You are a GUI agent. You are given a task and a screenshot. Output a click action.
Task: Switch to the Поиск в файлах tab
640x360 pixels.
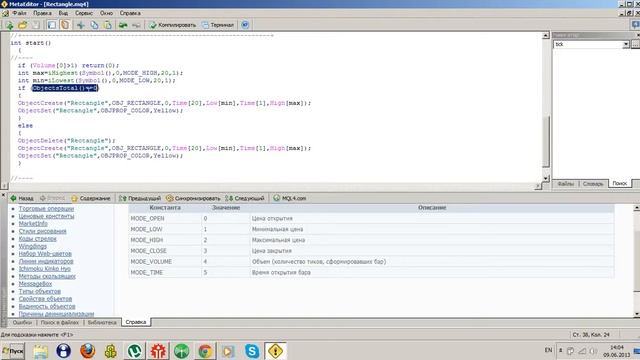click(x=60, y=322)
